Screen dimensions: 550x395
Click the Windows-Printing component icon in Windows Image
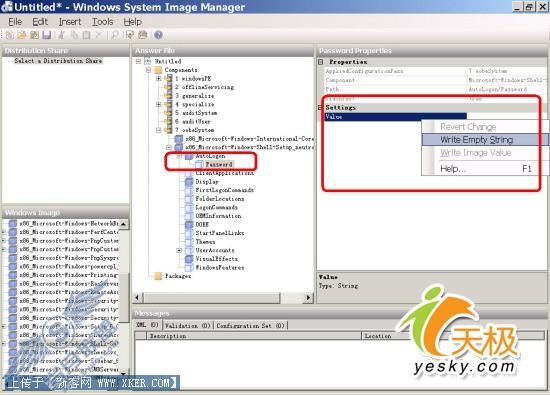pos(13,275)
